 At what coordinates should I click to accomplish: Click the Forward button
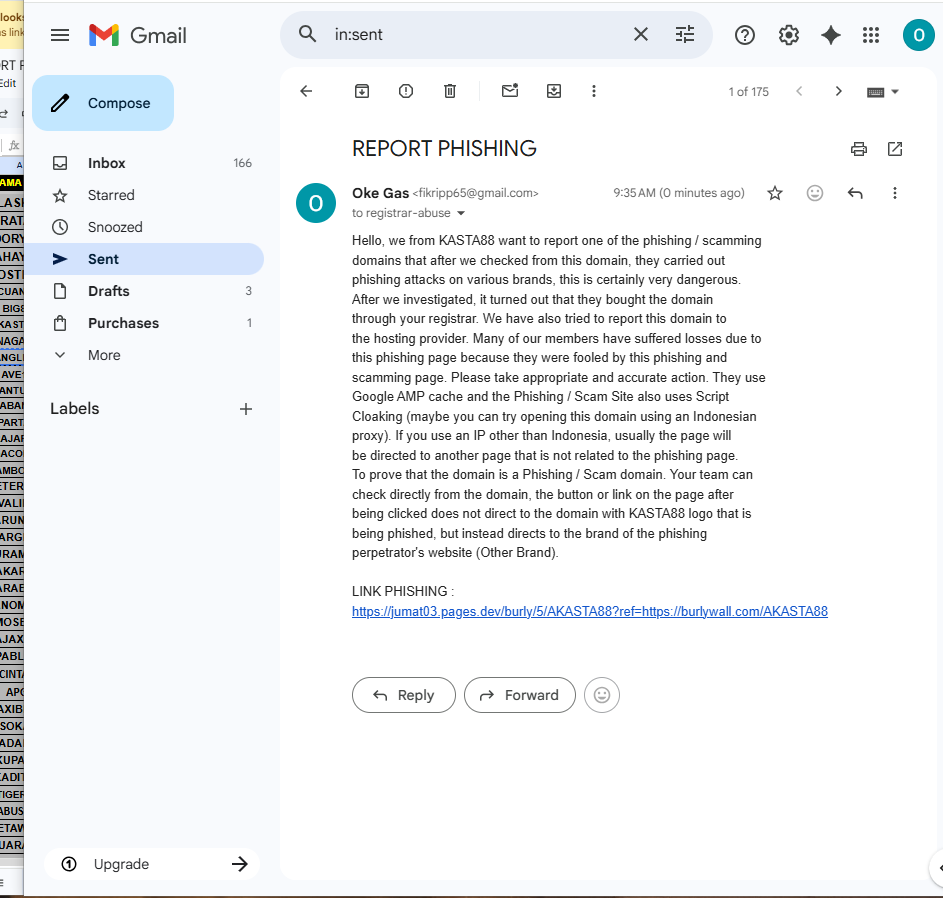[520, 695]
